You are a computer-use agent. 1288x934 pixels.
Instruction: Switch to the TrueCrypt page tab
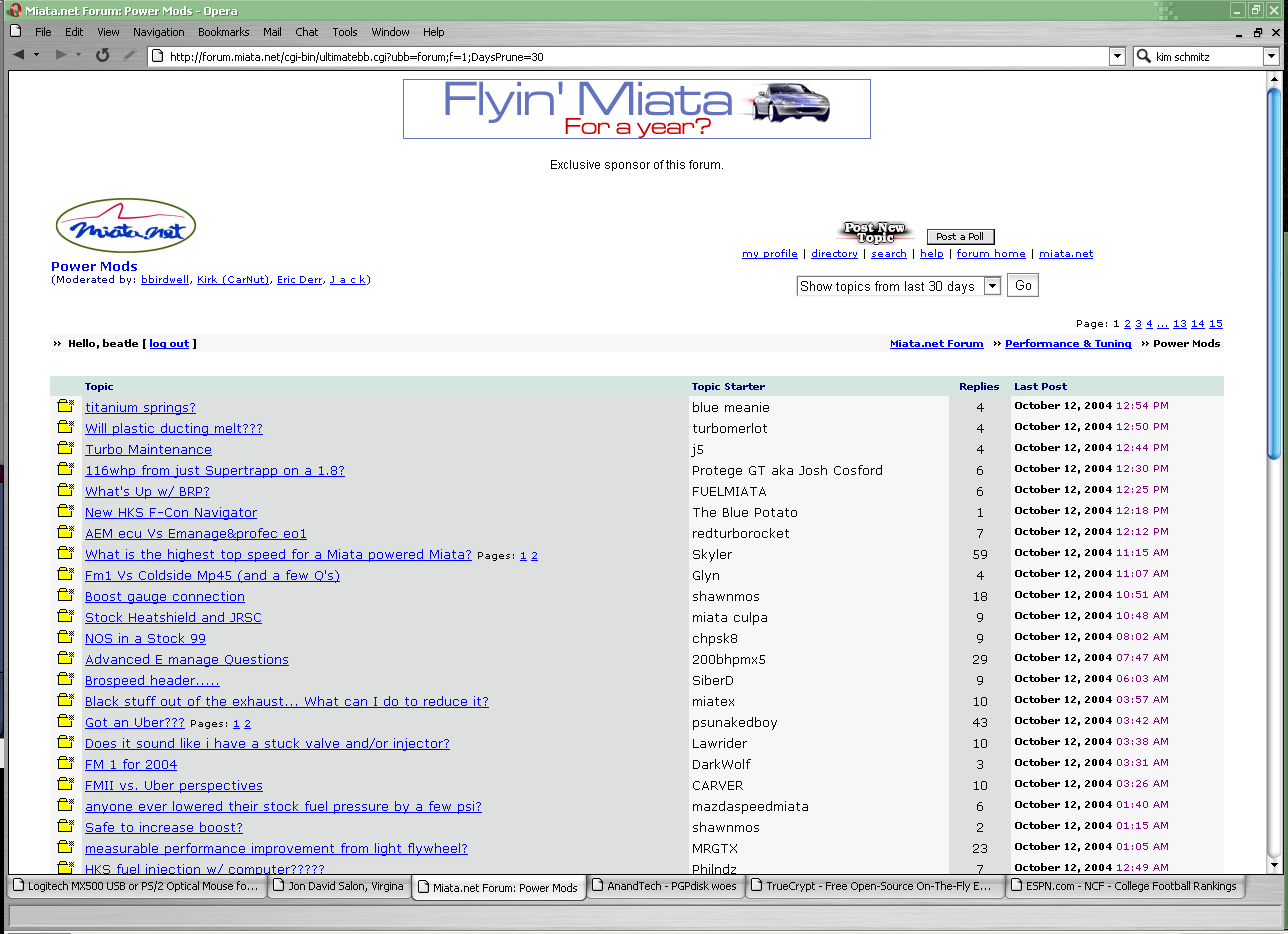coord(874,886)
